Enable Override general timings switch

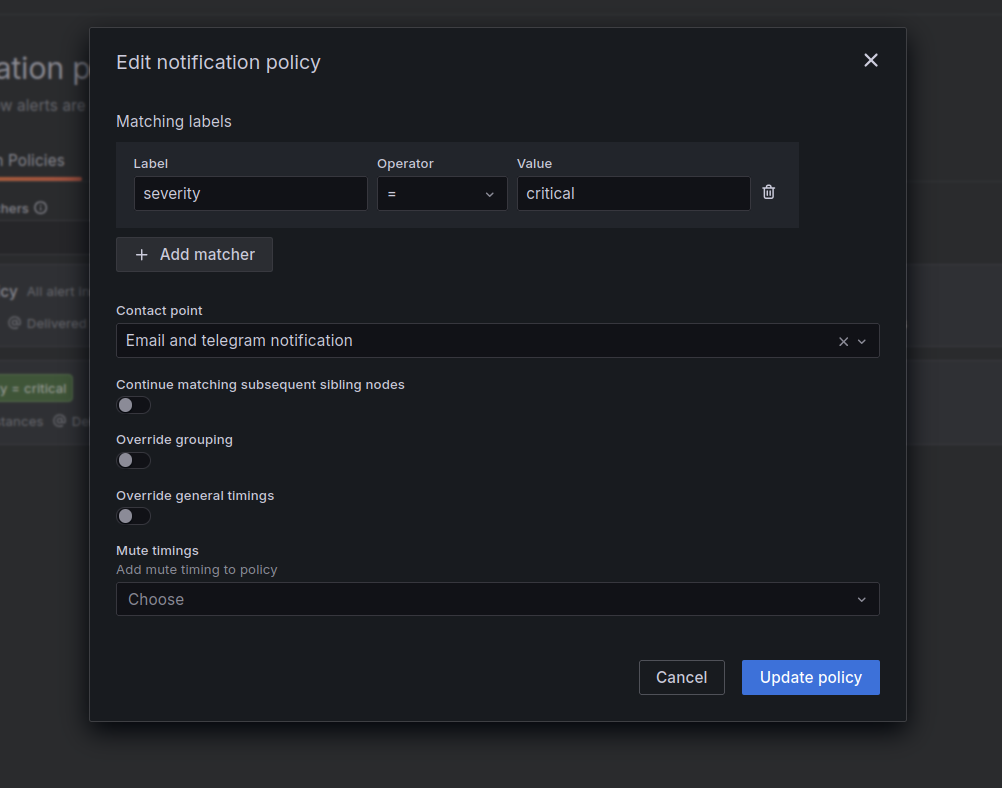tap(133, 516)
